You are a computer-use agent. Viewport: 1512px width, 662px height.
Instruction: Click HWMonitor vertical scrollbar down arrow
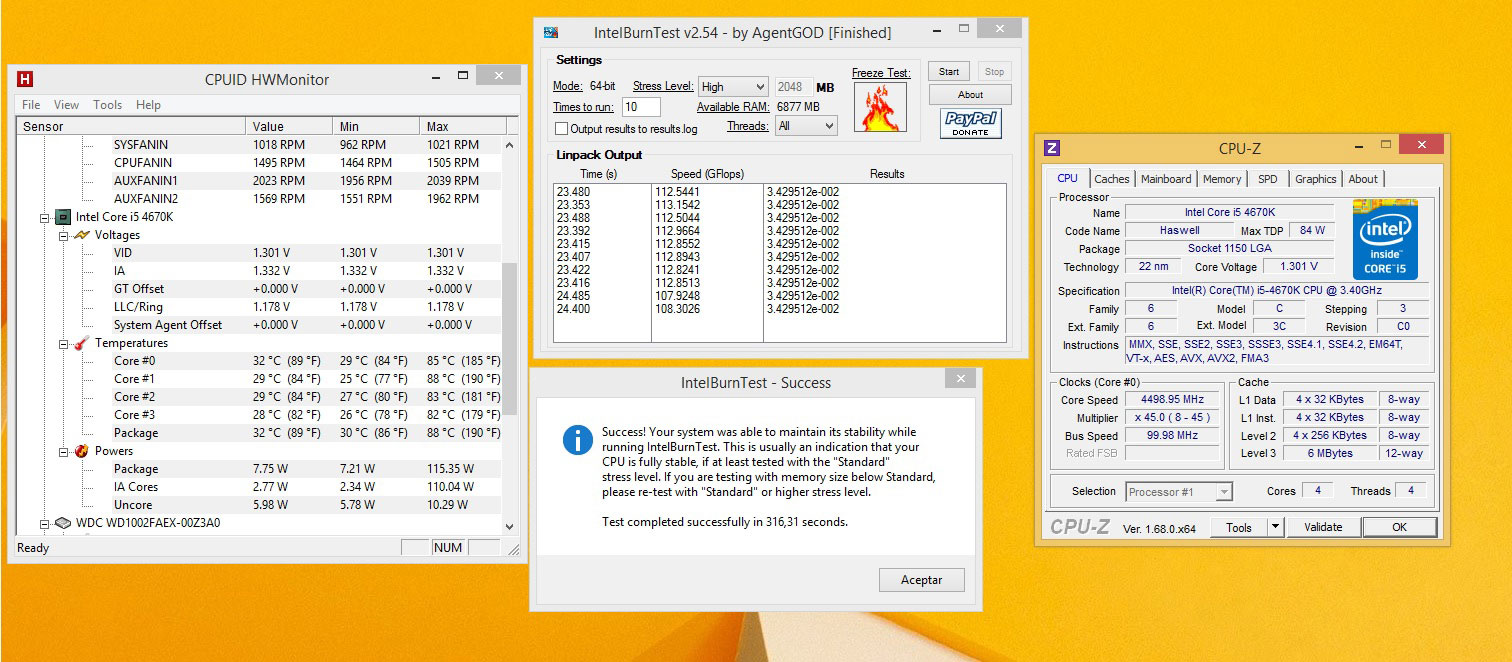[x=509, y=526]
